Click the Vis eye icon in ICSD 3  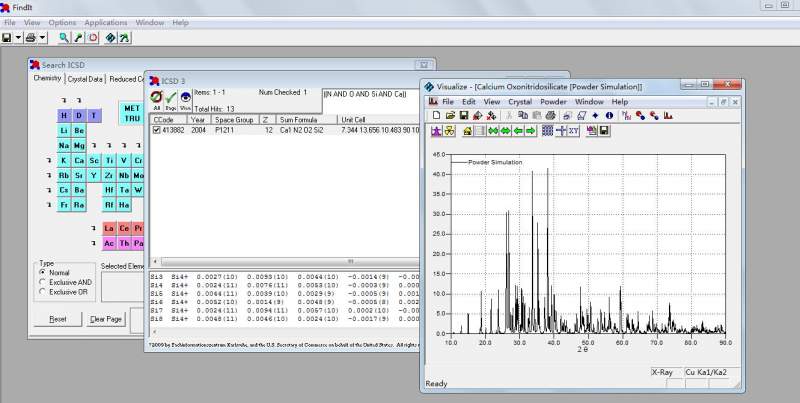pos(186,98)
